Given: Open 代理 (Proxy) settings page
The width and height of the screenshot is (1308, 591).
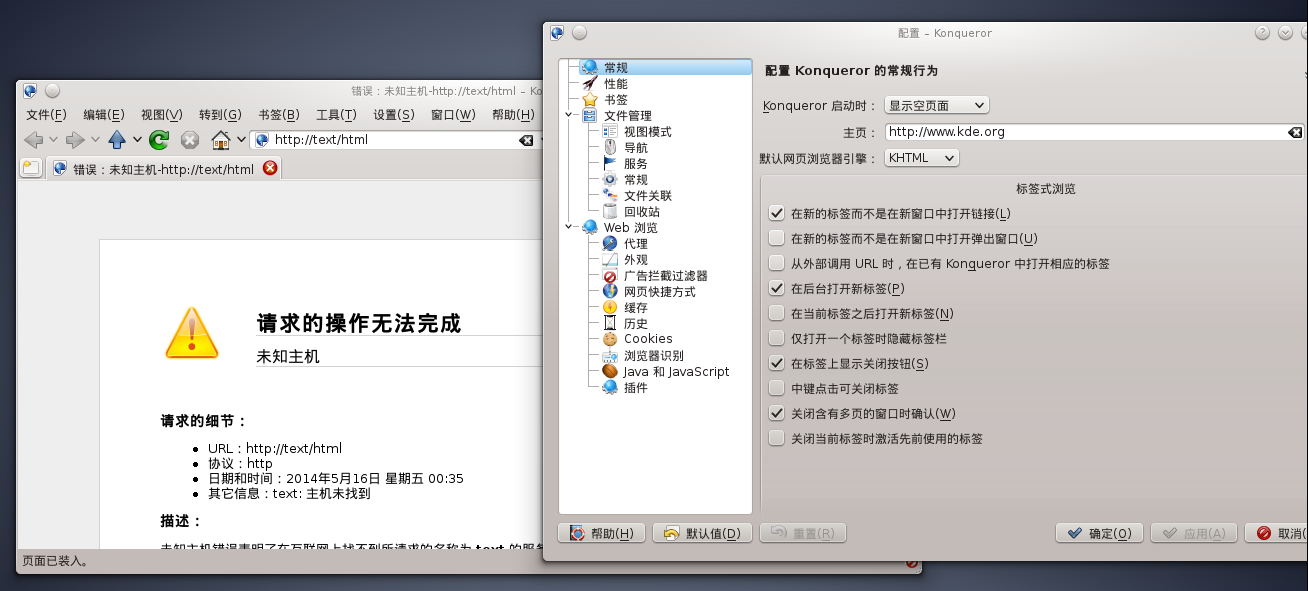Looking at the screenshot, I should [x=635, y=244].
